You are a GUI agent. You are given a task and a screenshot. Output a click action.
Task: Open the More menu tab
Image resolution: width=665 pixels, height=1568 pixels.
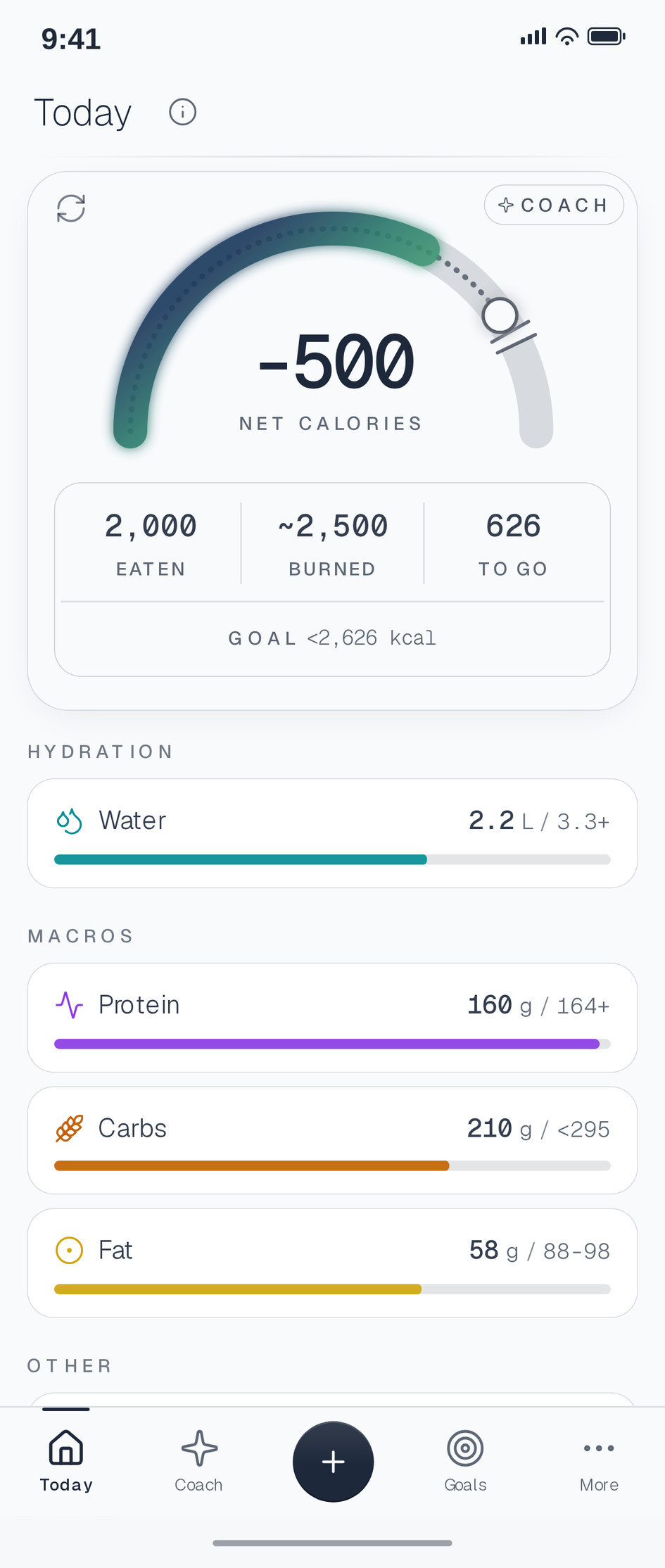coord(599,1461)
